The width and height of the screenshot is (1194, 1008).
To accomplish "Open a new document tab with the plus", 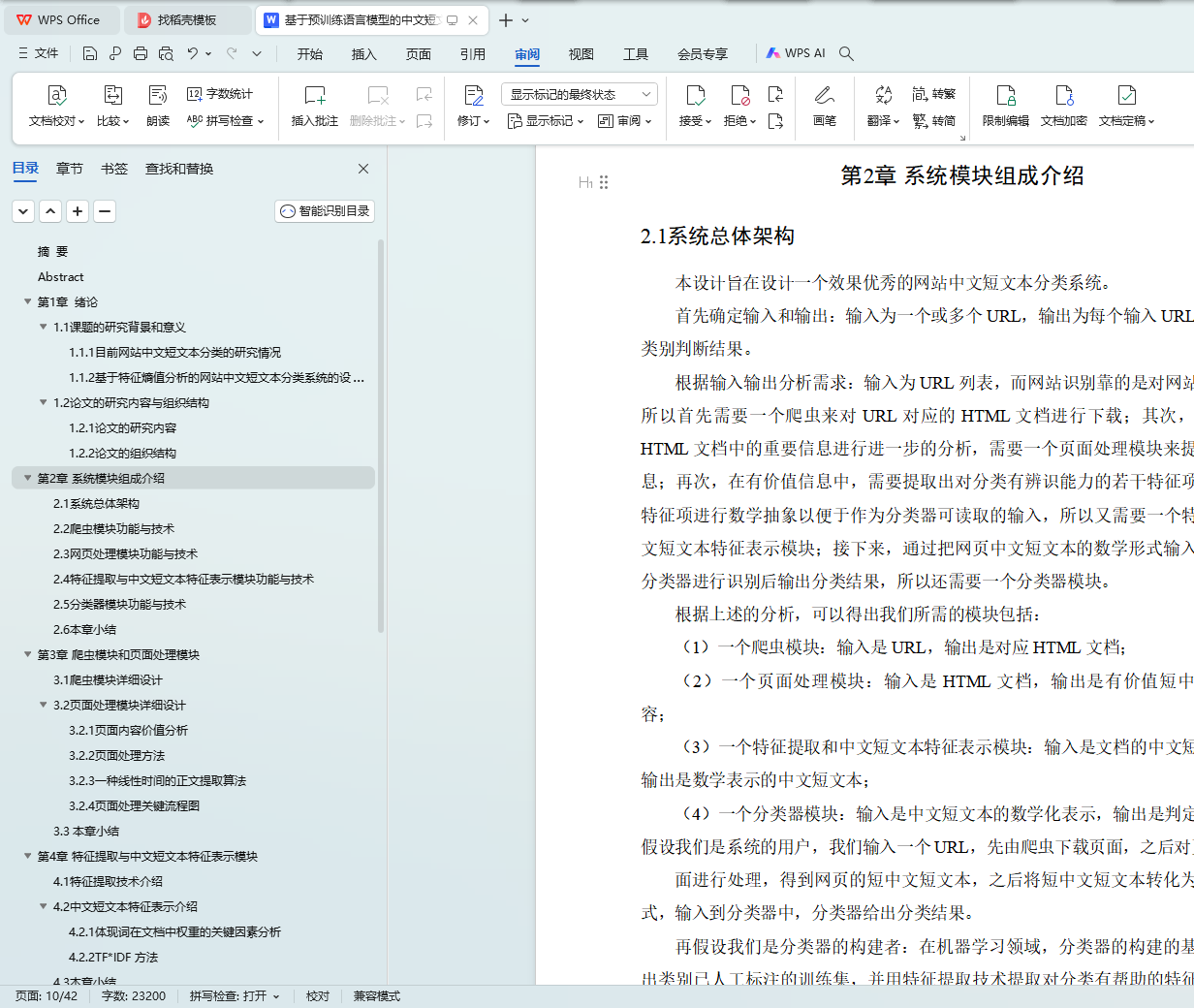I will tap(506, 19).
